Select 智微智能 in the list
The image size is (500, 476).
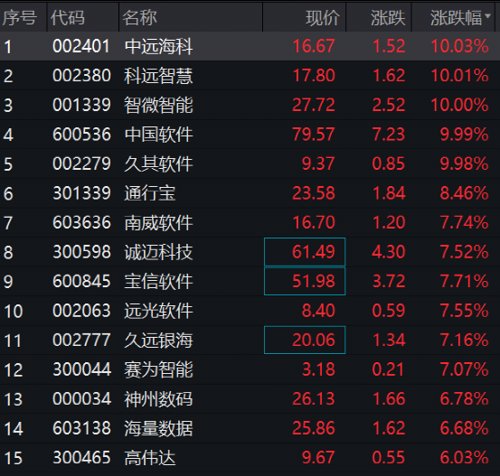[159, 105]
